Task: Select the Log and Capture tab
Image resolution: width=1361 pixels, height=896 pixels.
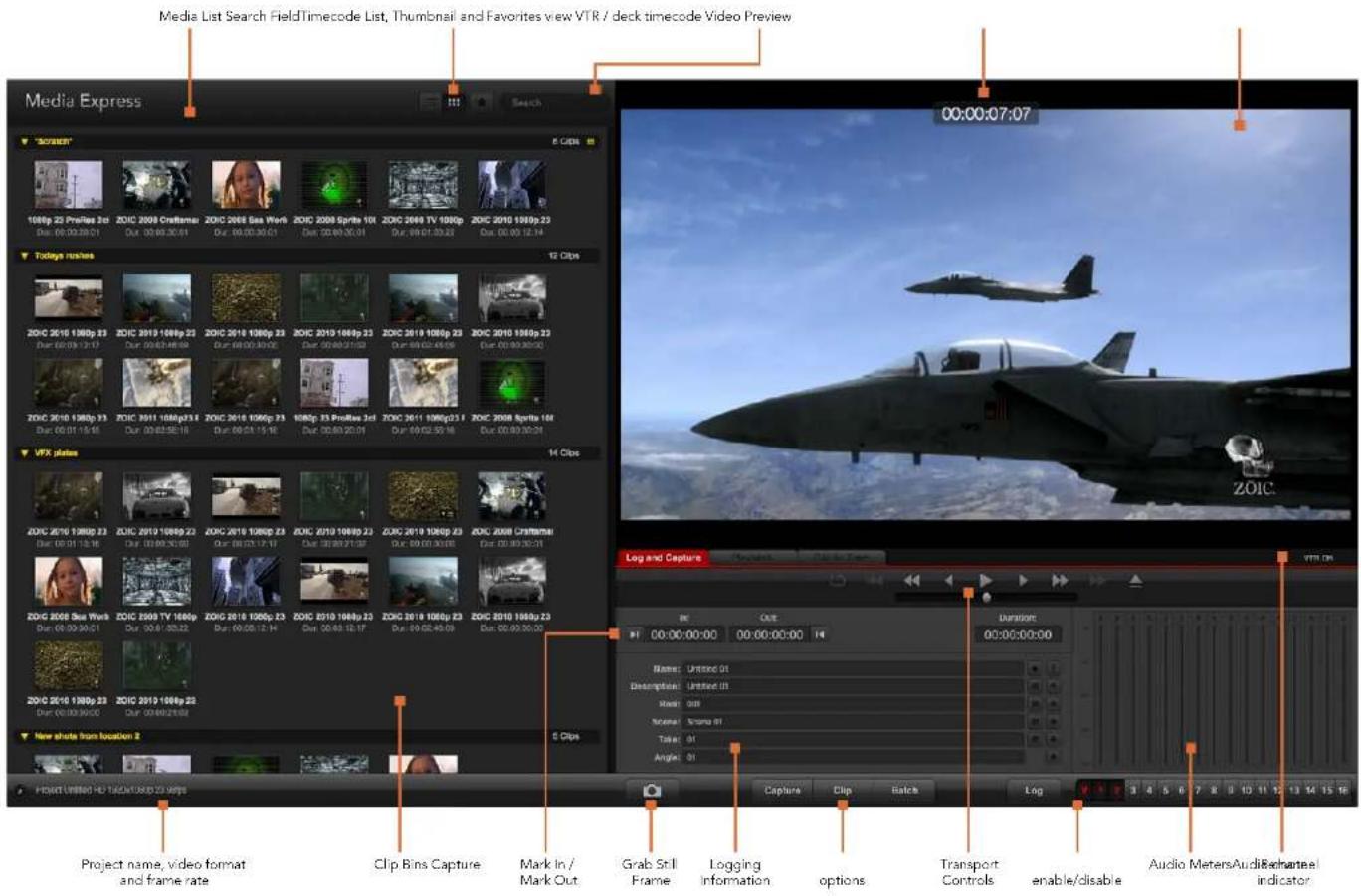Action: point(664,558)
